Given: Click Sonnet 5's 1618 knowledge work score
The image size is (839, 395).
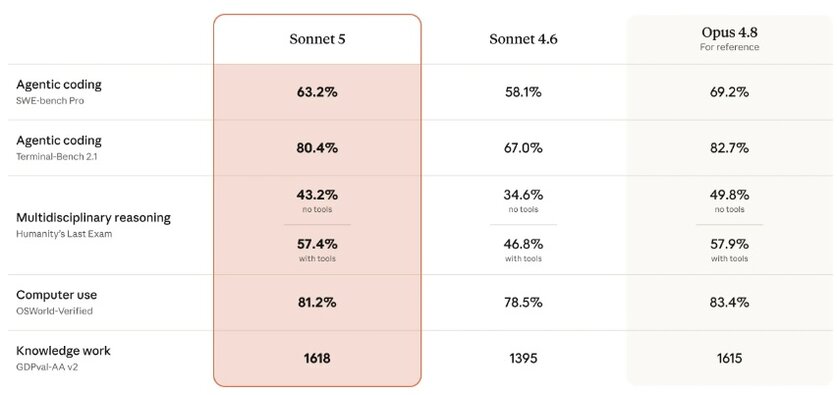Looking at the screenshot, I should (x=317, y=358).
